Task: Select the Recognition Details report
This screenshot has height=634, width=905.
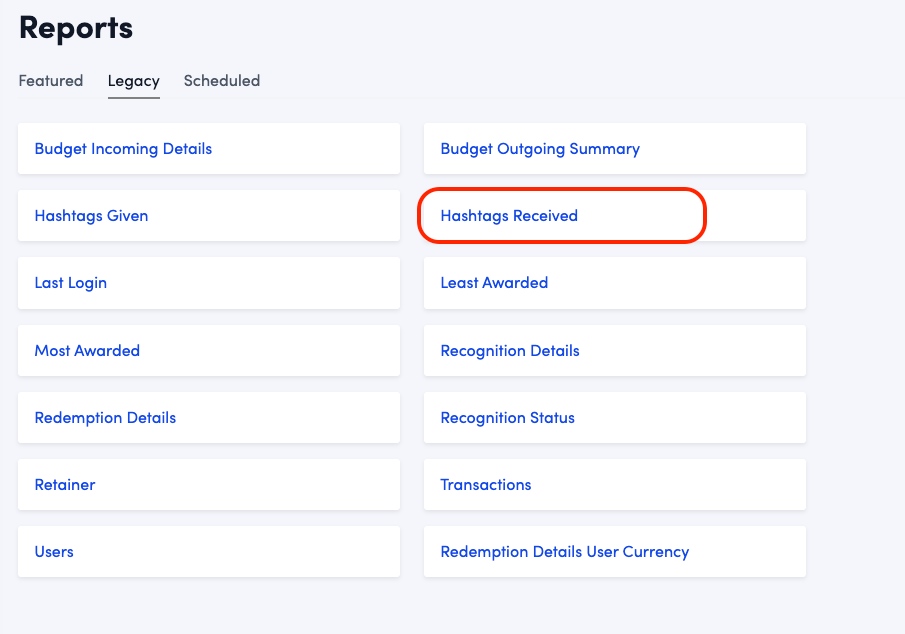Action: (509, 351)
